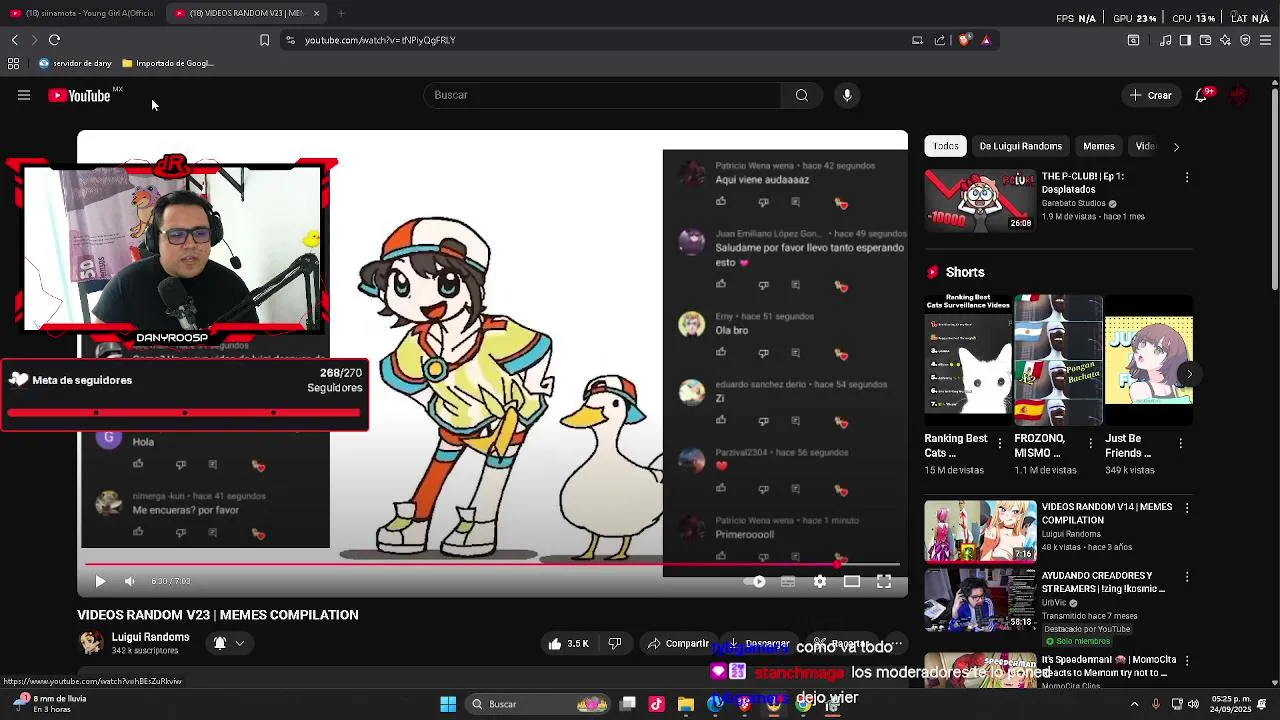The image size is (1280, 720).
Task: Open Brave Wallet icon
Action: pyautogui.click(x=1205, y=40)
